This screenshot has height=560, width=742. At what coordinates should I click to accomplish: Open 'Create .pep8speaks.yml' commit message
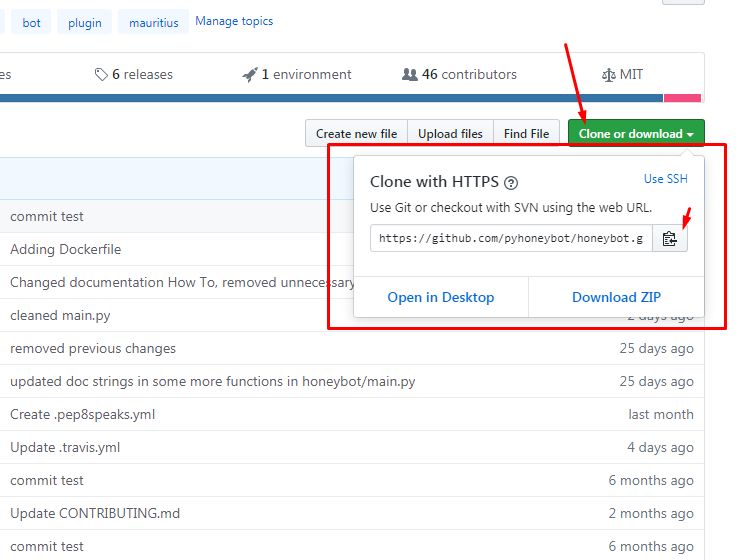pyautogui.click(x=82, y=414)
